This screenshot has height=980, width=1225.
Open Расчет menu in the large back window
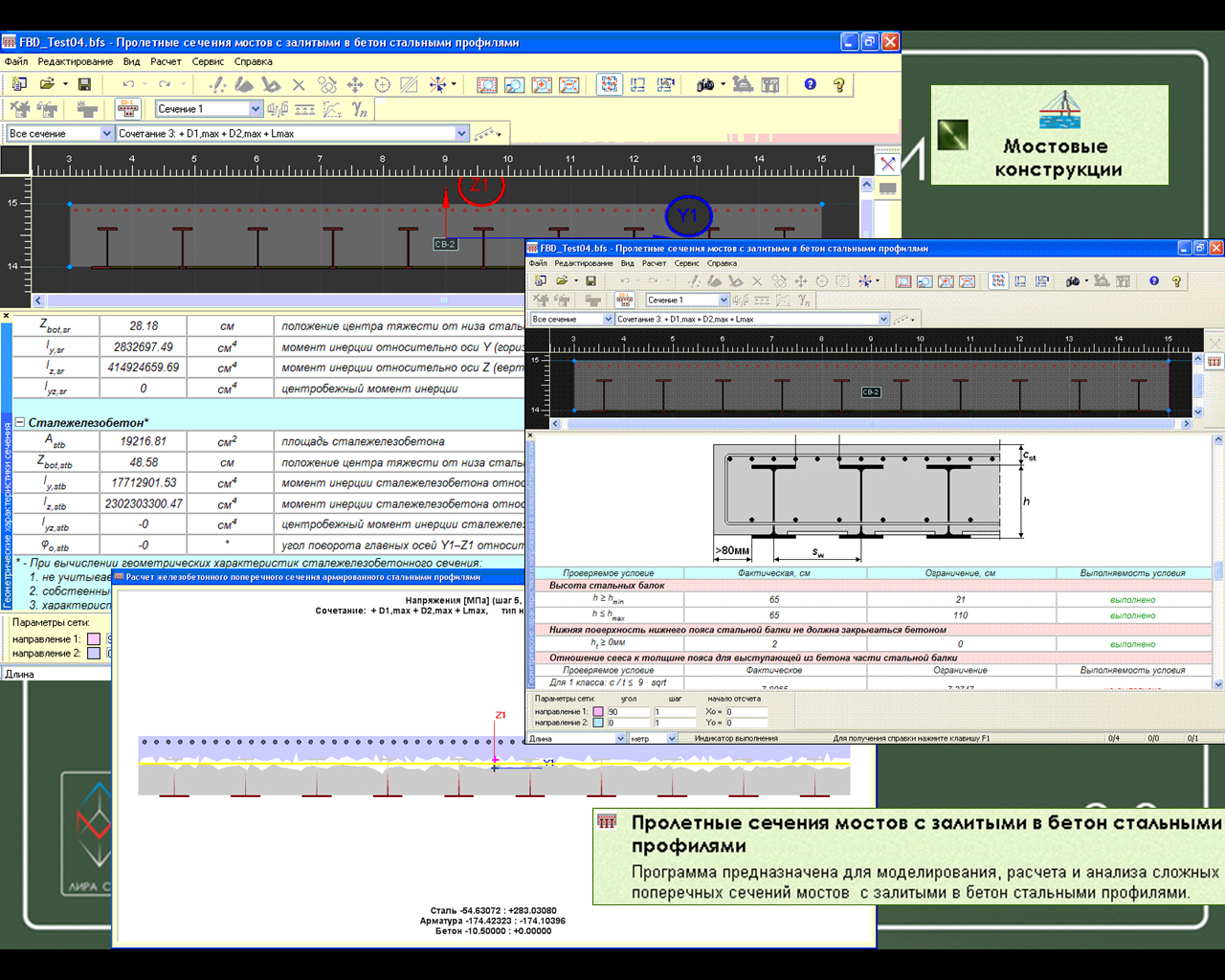(x=166, y=61)
